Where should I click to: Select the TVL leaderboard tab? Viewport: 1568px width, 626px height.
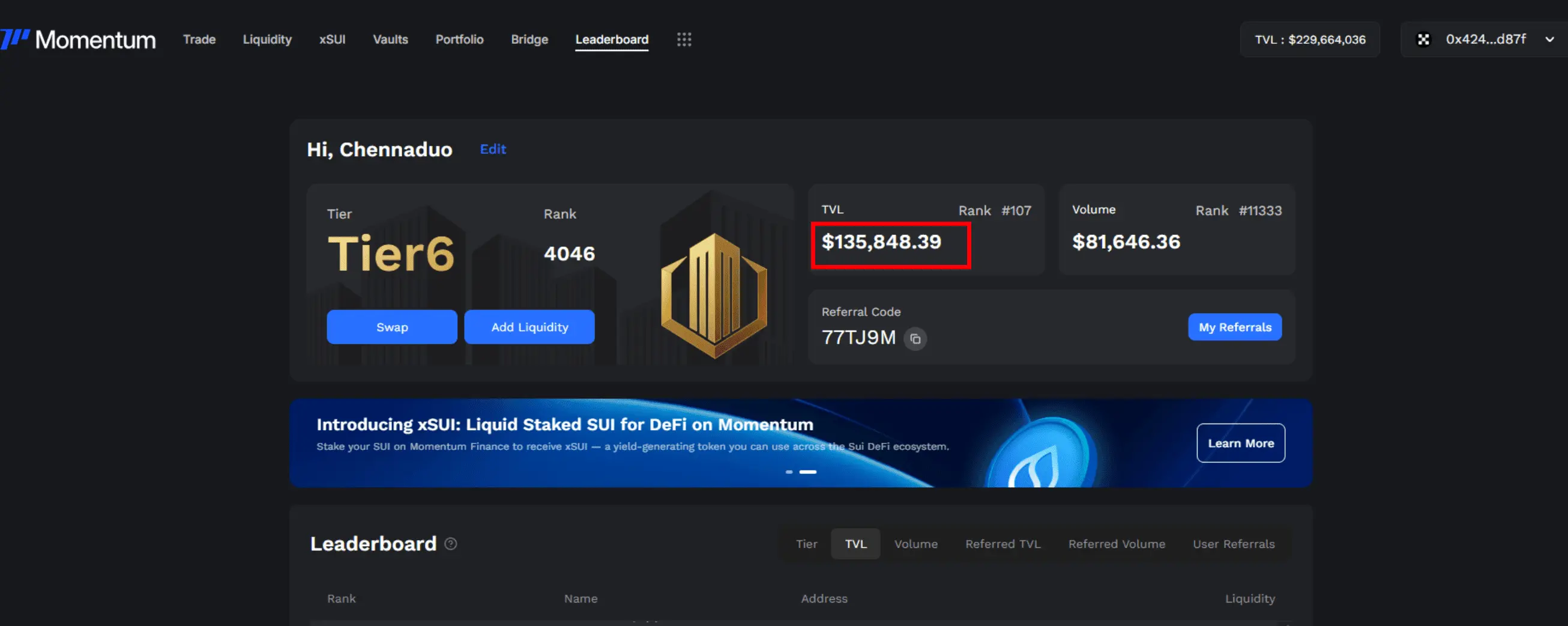[855, 544]
